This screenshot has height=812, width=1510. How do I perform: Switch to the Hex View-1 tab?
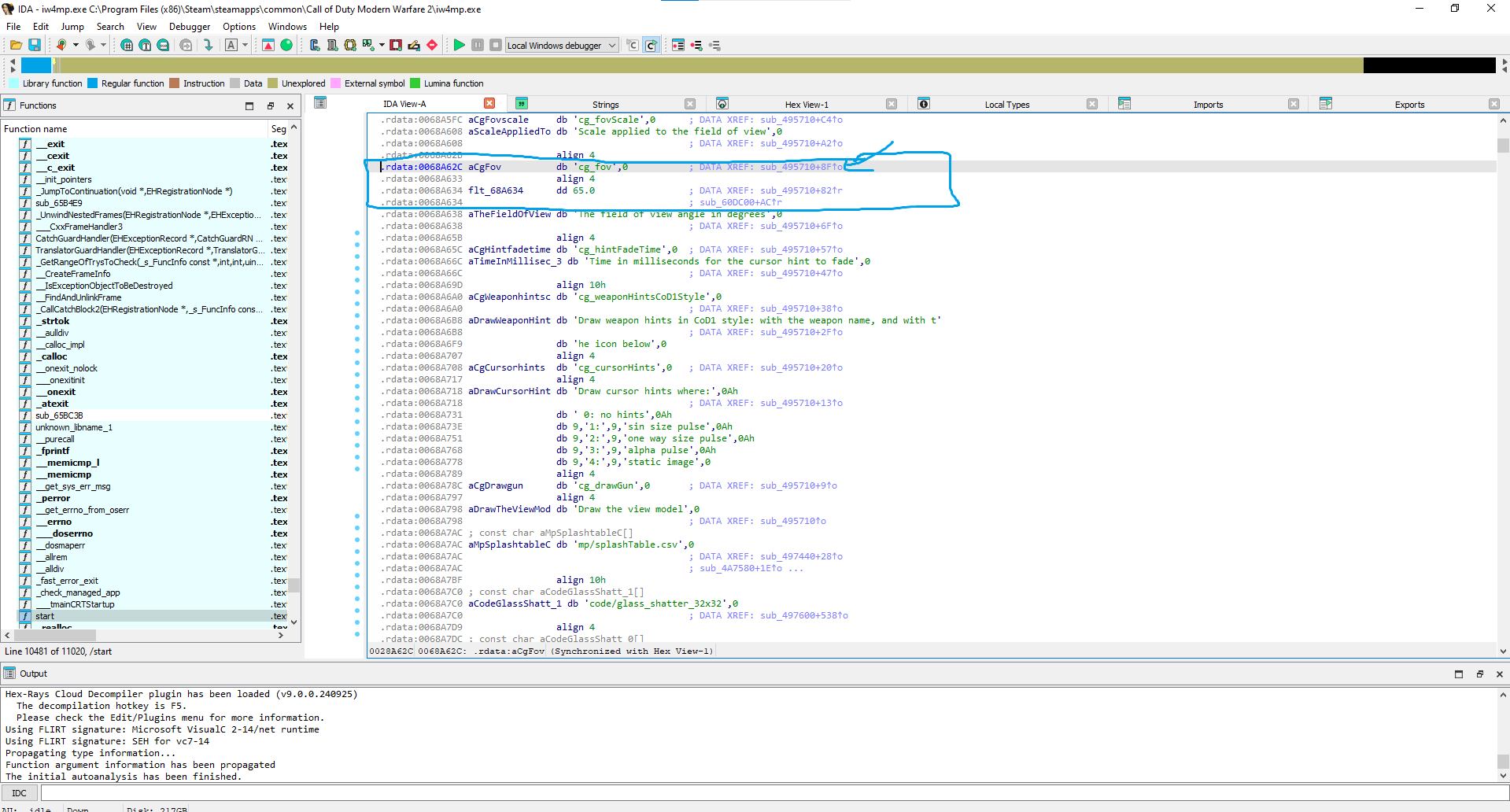pyautogui.click(x=807, y=105)
